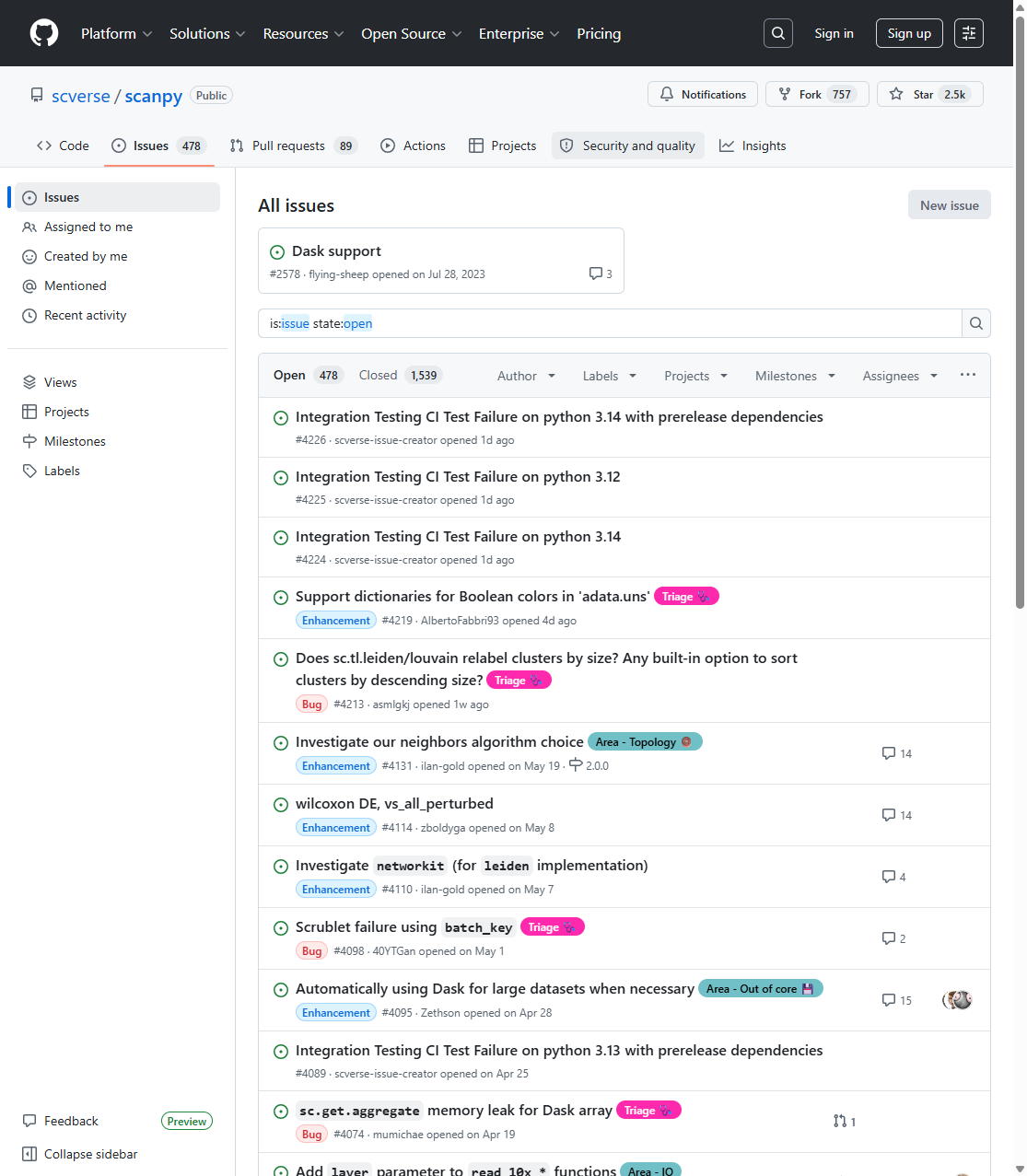This screenshot has width=1027, height=1176.
Task: Click the Sign up button
Action: click(909, 33)
